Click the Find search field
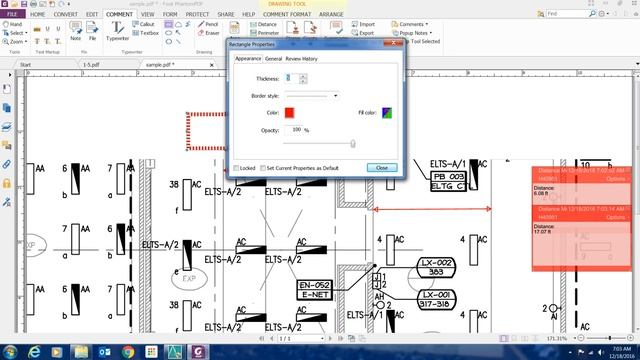This screenshot has height=360, width=640. pos(567,14)
